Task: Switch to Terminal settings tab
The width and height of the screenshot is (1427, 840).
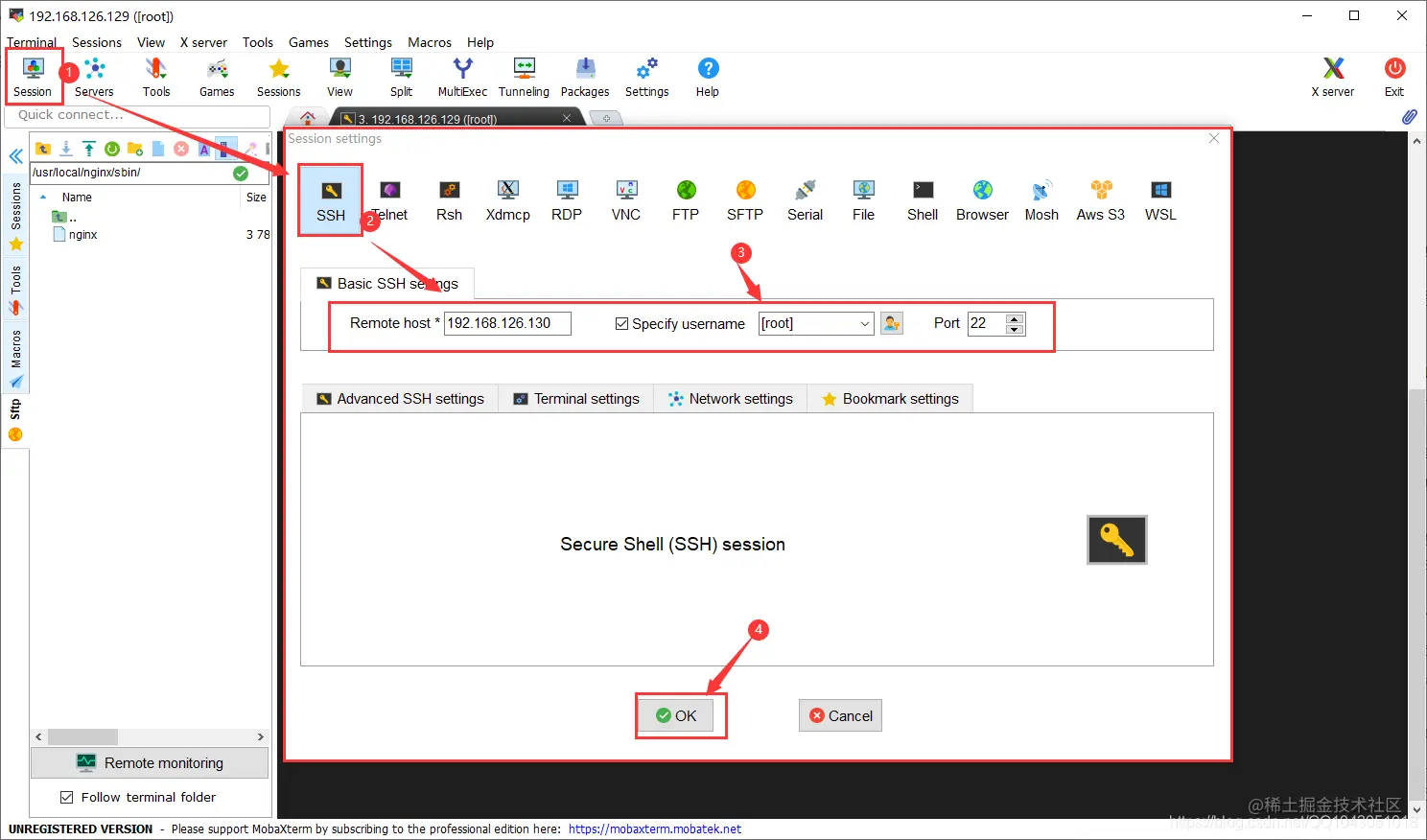Action: pyautogui.click(x=576, y=399)
